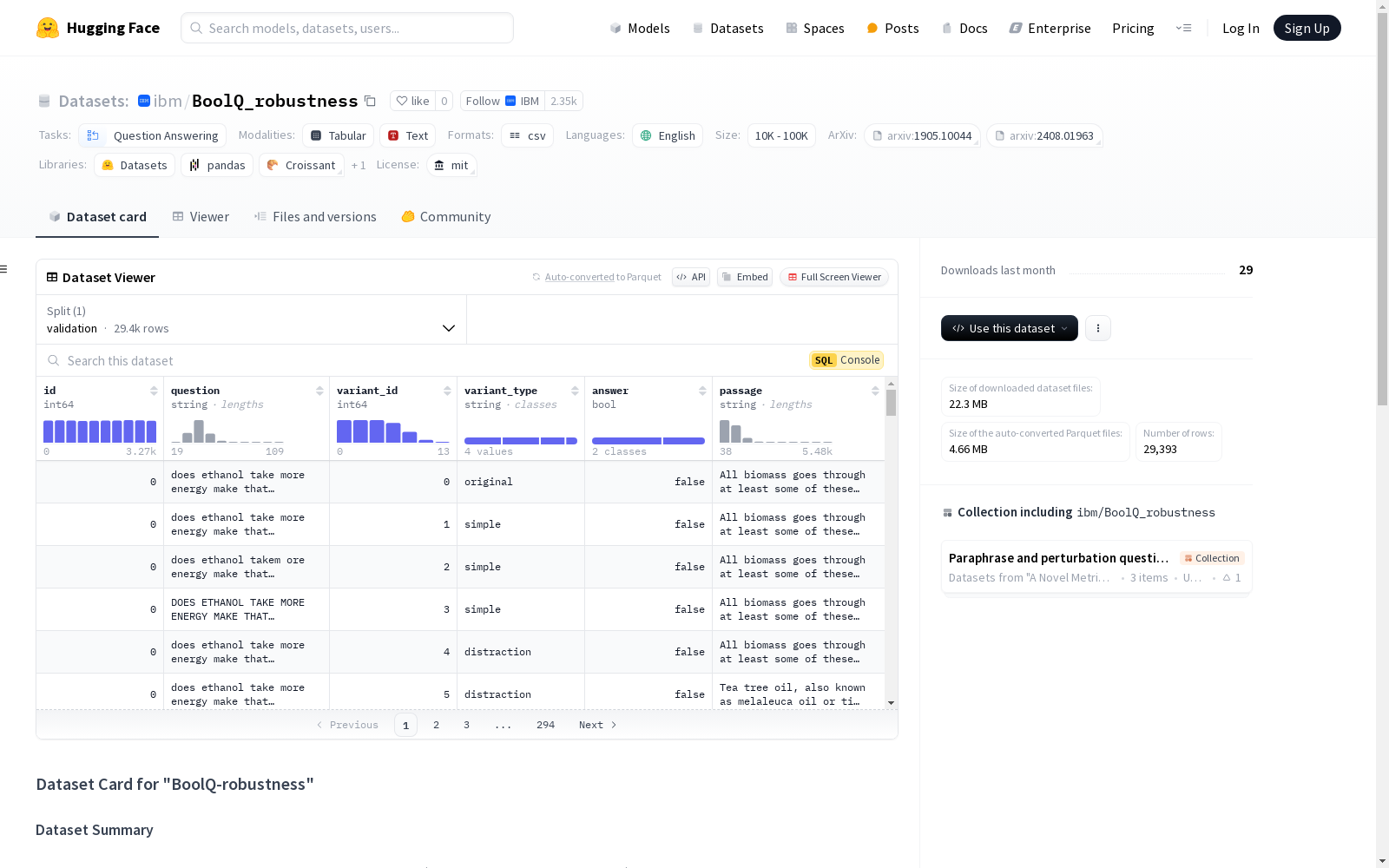Open Full Screen Viewer
This screenshot has width=1389, height=868.
[834, 277]
